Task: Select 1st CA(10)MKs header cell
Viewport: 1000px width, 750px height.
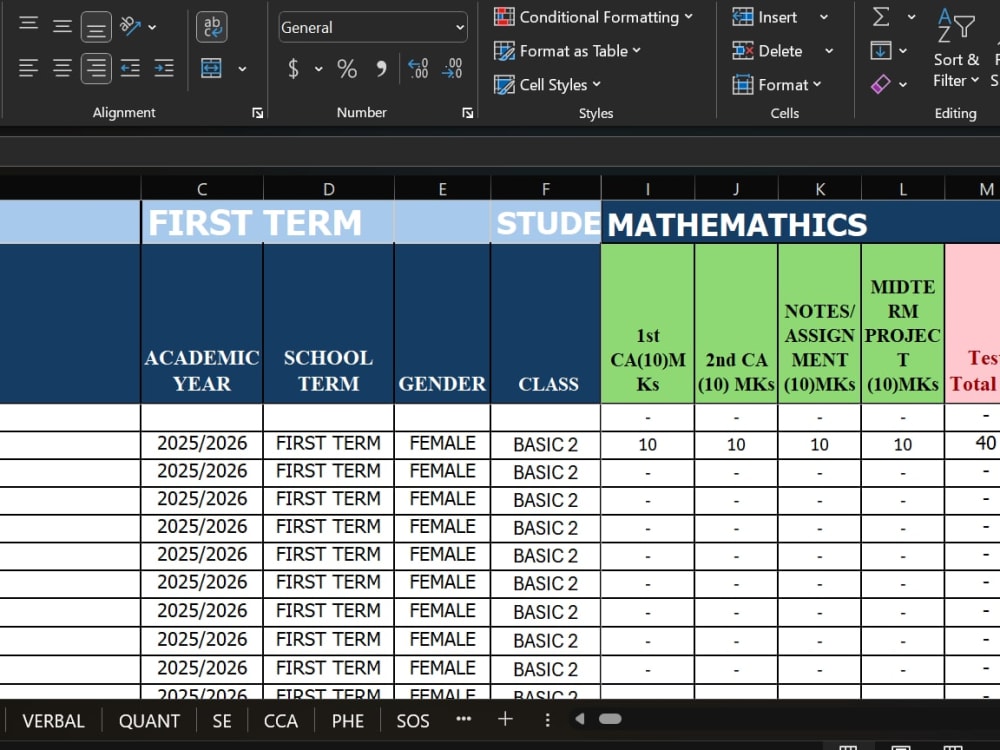Action: click(x=648, y=323)
